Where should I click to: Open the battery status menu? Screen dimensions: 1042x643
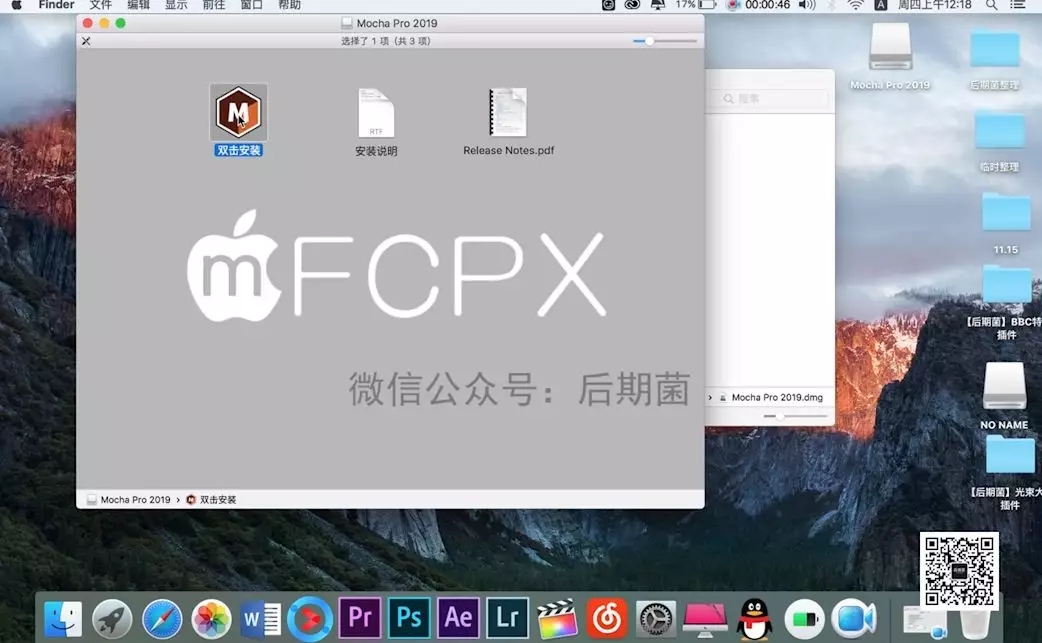tap(706, 5)
